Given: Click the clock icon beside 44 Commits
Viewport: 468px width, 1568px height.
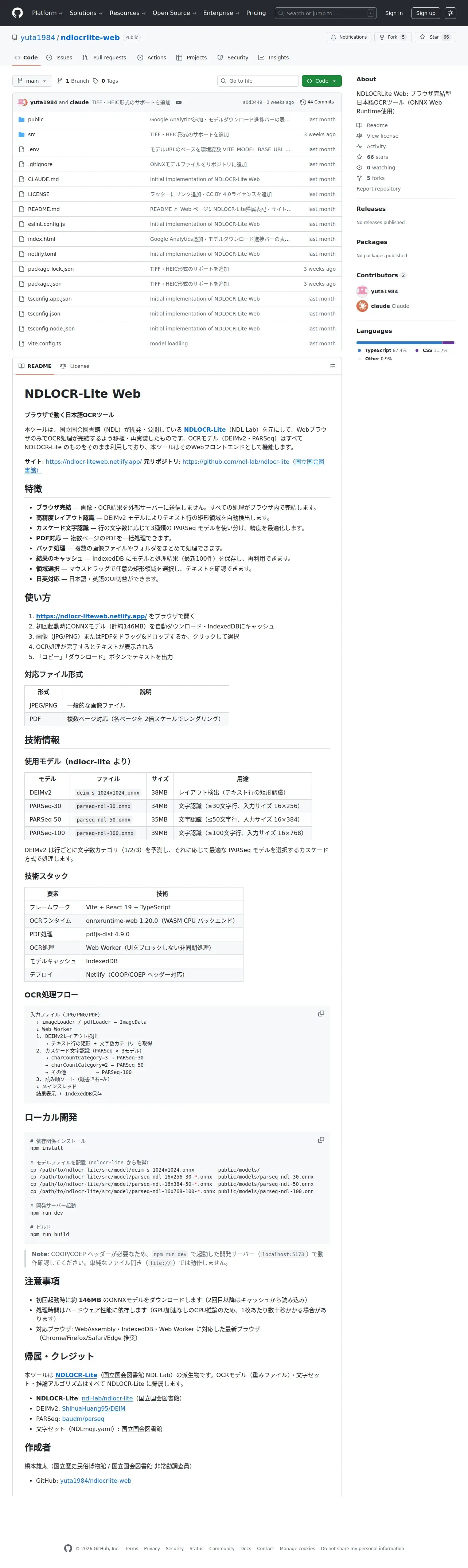Looking at the screenshot, I should tap(303, 102).
